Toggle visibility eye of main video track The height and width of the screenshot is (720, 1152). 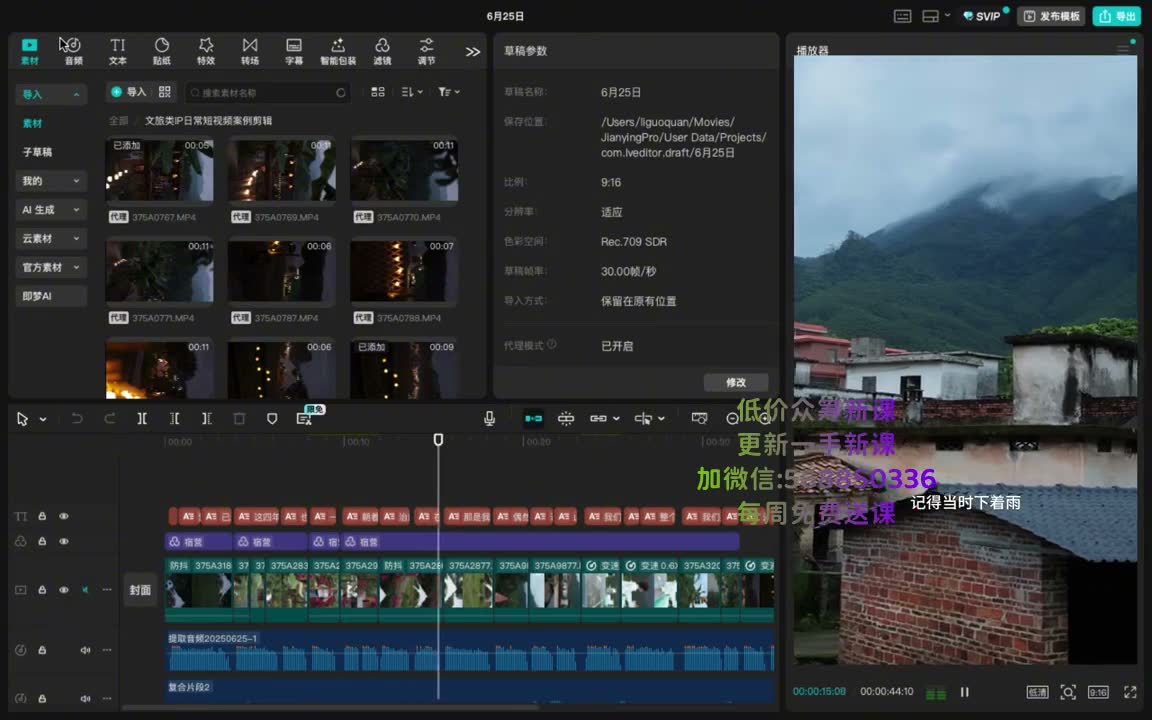(64, 590)
